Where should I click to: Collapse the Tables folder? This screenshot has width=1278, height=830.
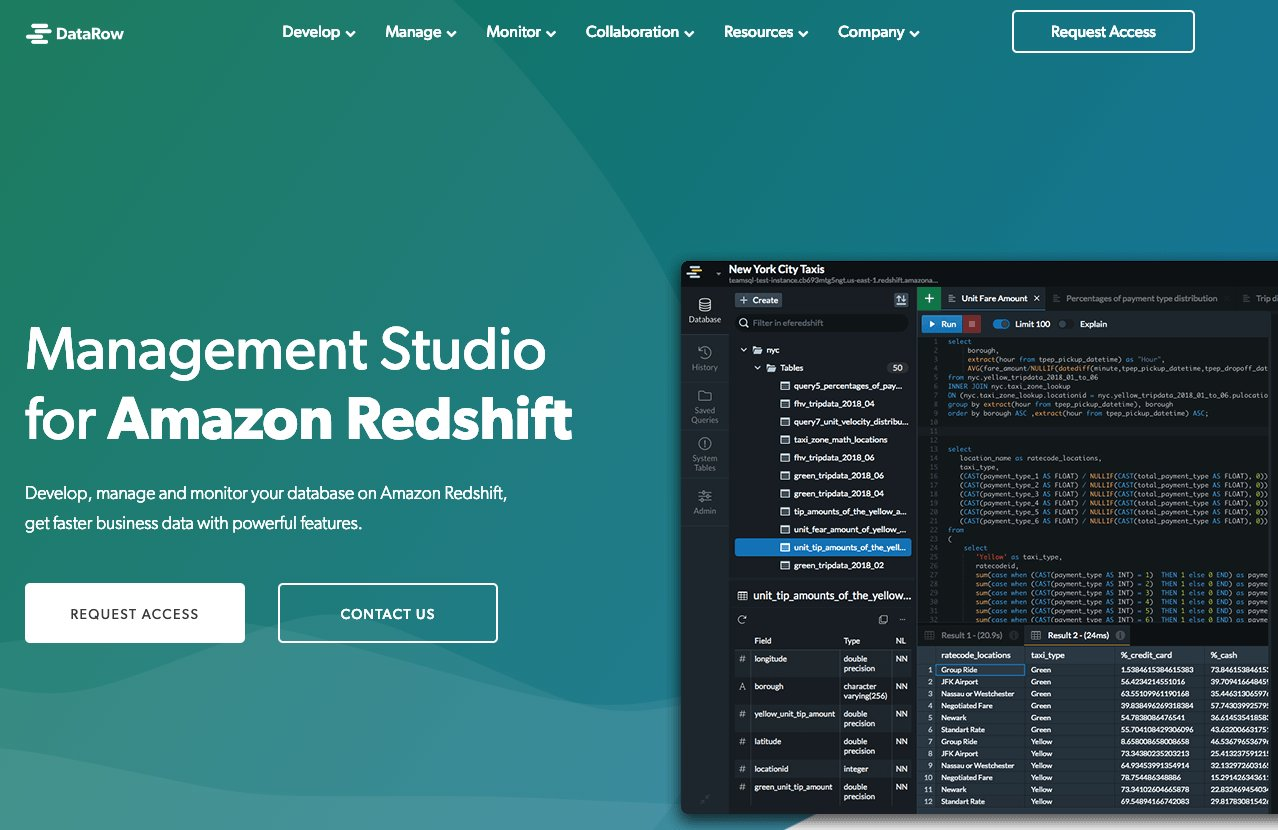pyautogui.click(x=757, y=368)
